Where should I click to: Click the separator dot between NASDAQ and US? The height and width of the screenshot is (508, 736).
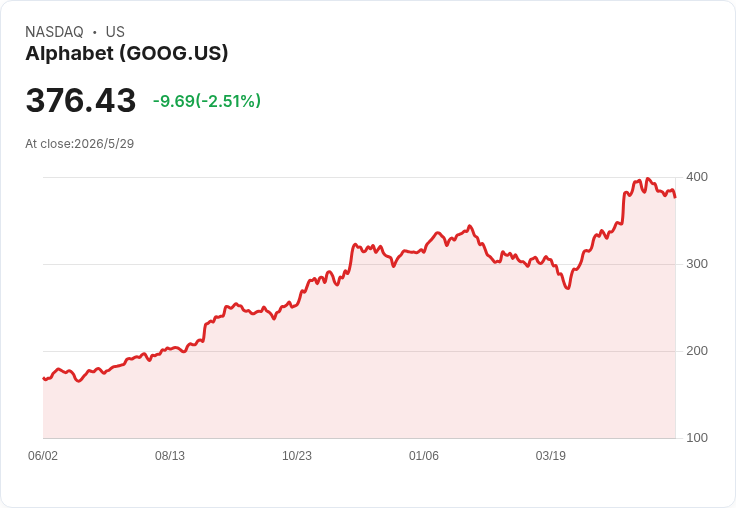point(95,32)
